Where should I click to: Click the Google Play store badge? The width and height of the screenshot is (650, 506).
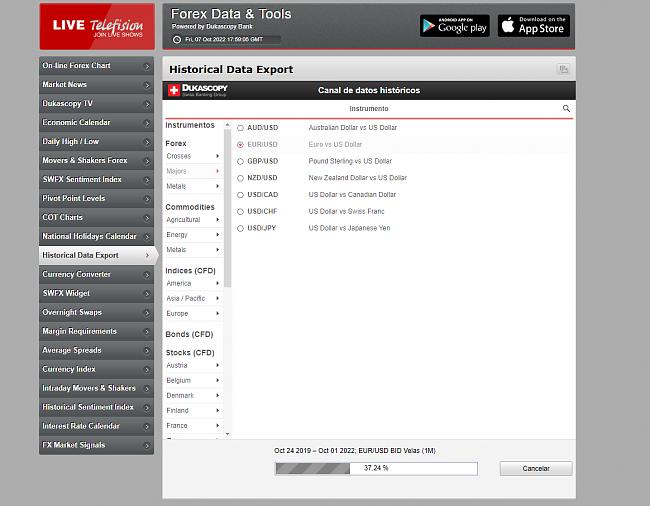pos(454,26)
